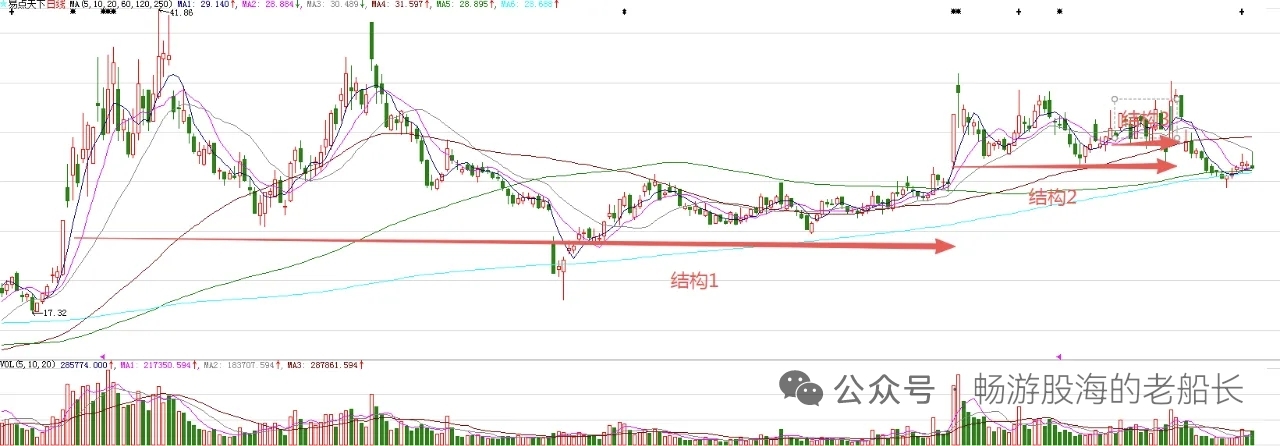Click the MA(5,10,20,60,120,250) indicator parameters

(x=120, y=4)
